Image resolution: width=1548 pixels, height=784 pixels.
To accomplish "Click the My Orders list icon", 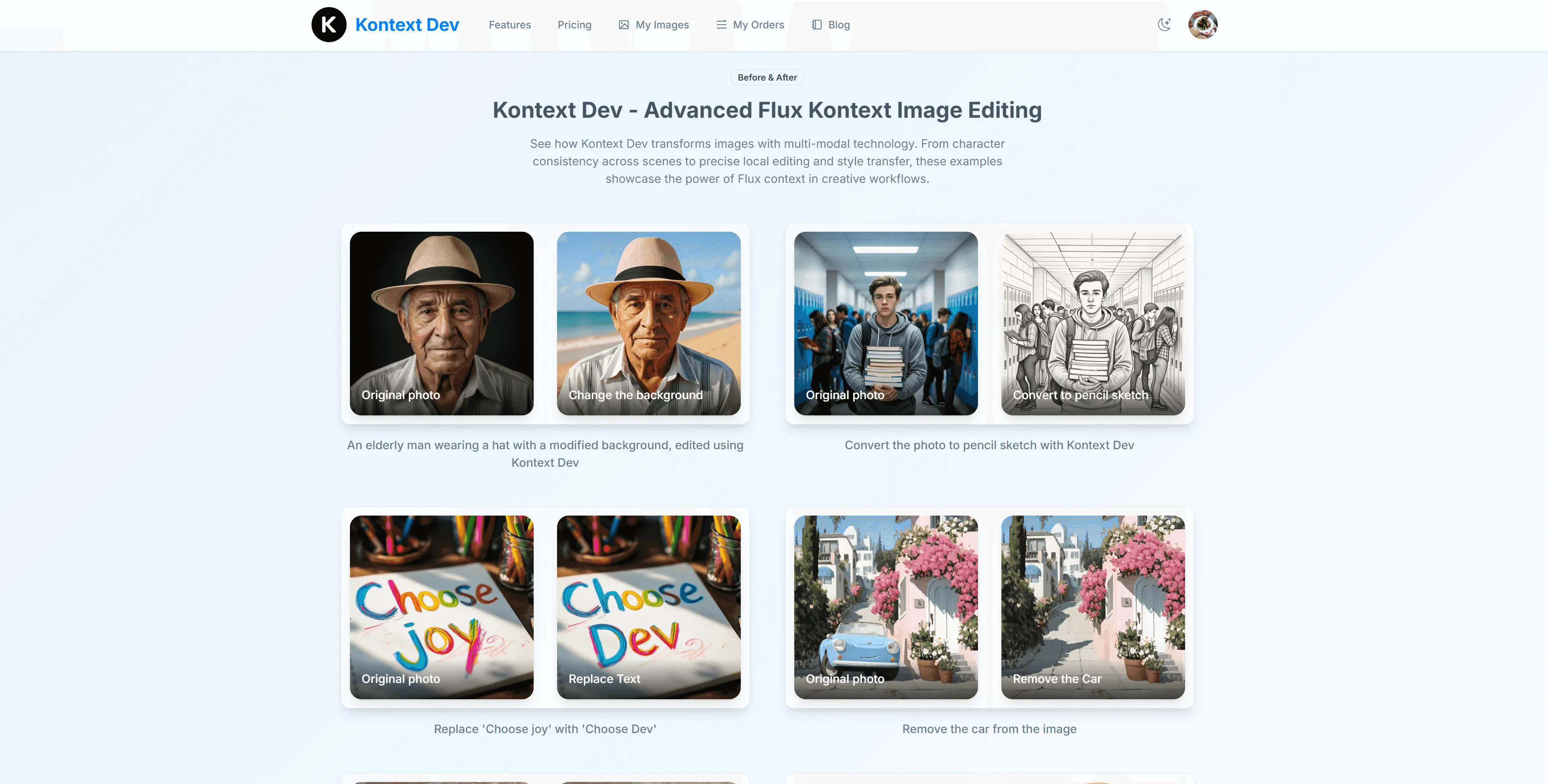I will coord(721,25).
